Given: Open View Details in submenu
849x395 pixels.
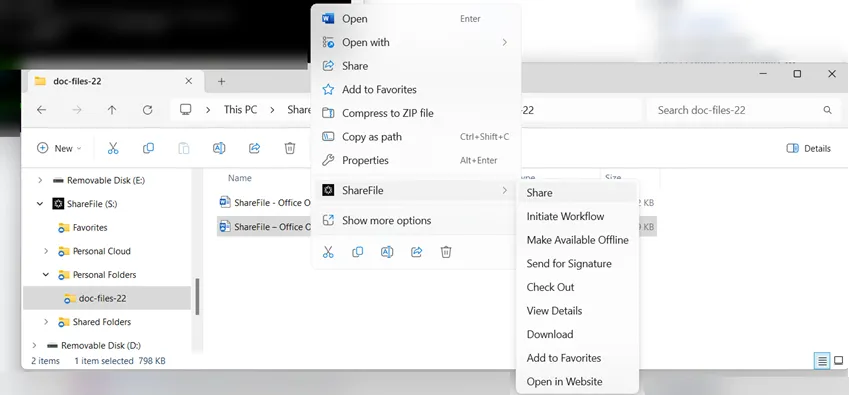Looking at the screenshot, I should point(577,311).
